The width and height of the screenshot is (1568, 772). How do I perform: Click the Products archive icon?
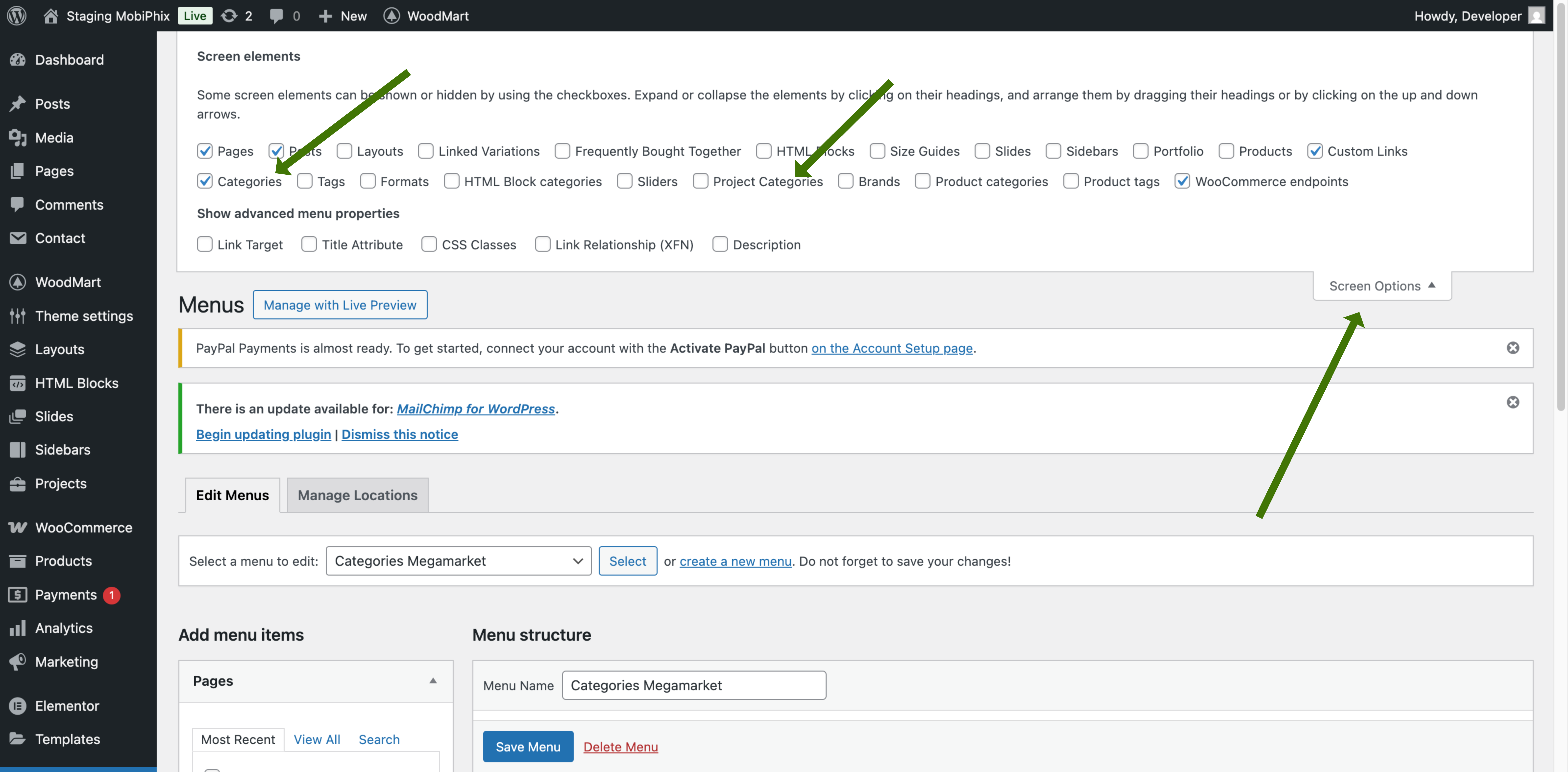18,561
